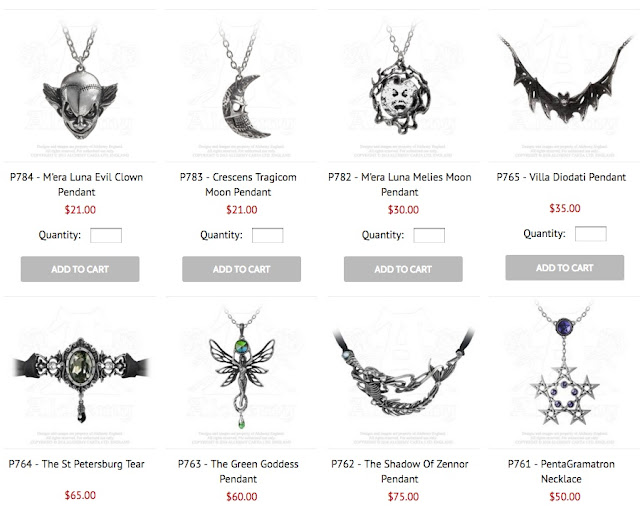This screenshot has height=509, width=640.
Task: View the Melies Moon pendant image
Action: [x=403, y=86]
